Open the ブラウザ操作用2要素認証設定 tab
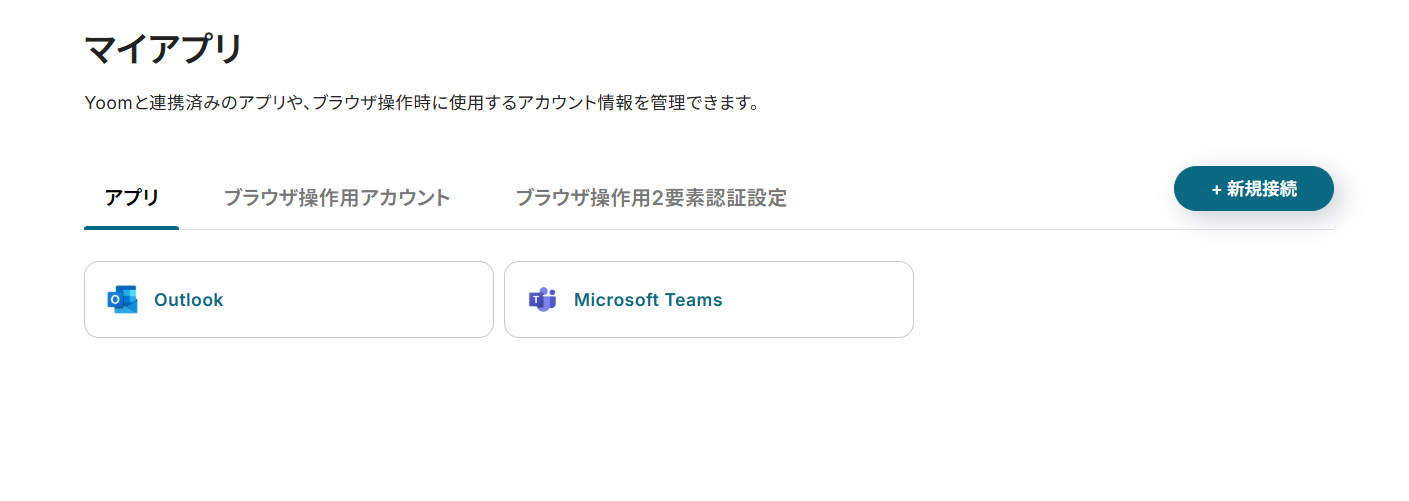Image resolution: width=1409 pixels, height=501 pixels. pyautogui.click(x=651, y=198)
